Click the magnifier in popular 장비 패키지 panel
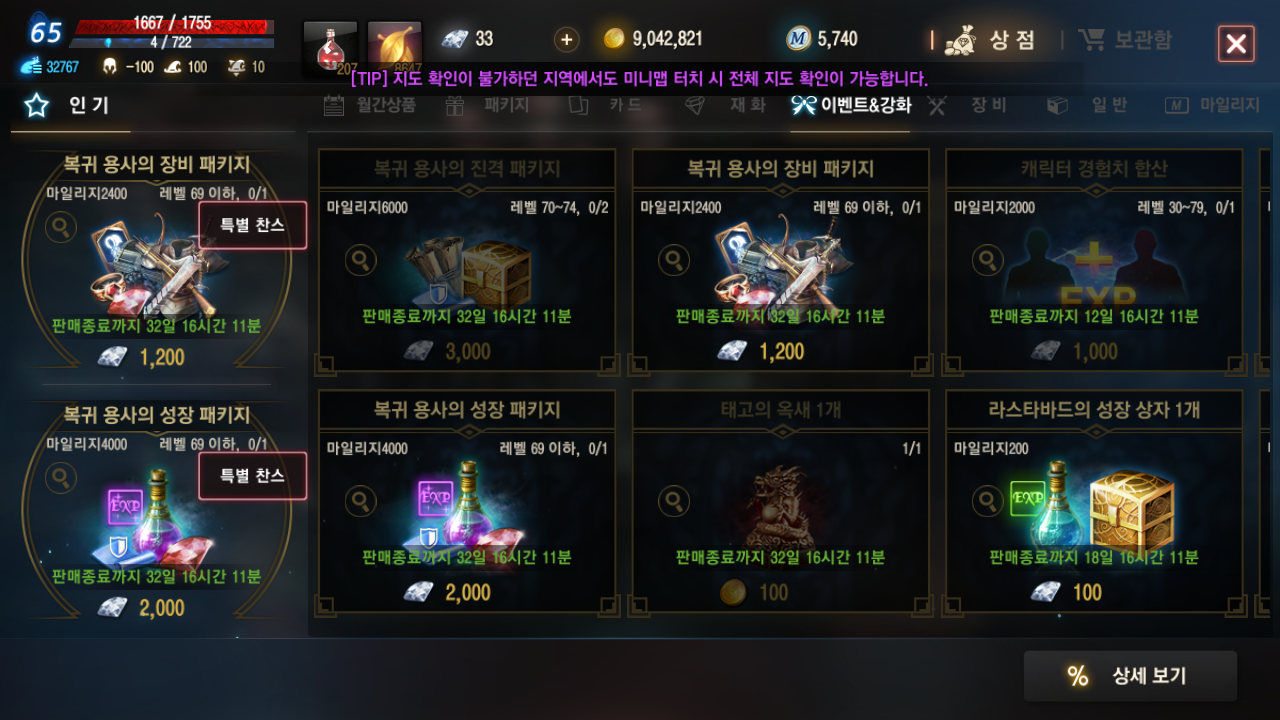This screenshot has width=1280, height=720. pos(61,228)
